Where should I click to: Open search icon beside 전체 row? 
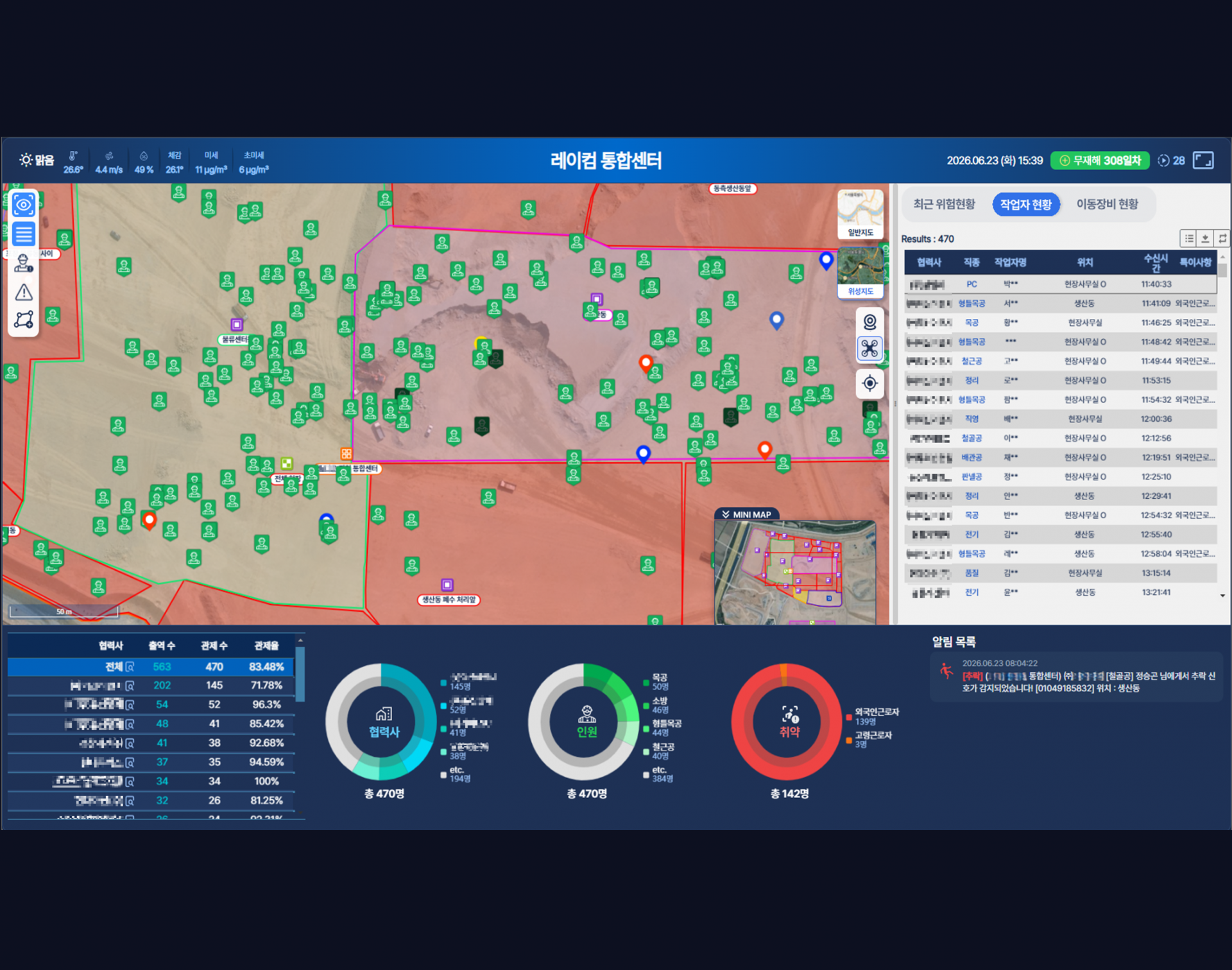[x=130, y=666]
